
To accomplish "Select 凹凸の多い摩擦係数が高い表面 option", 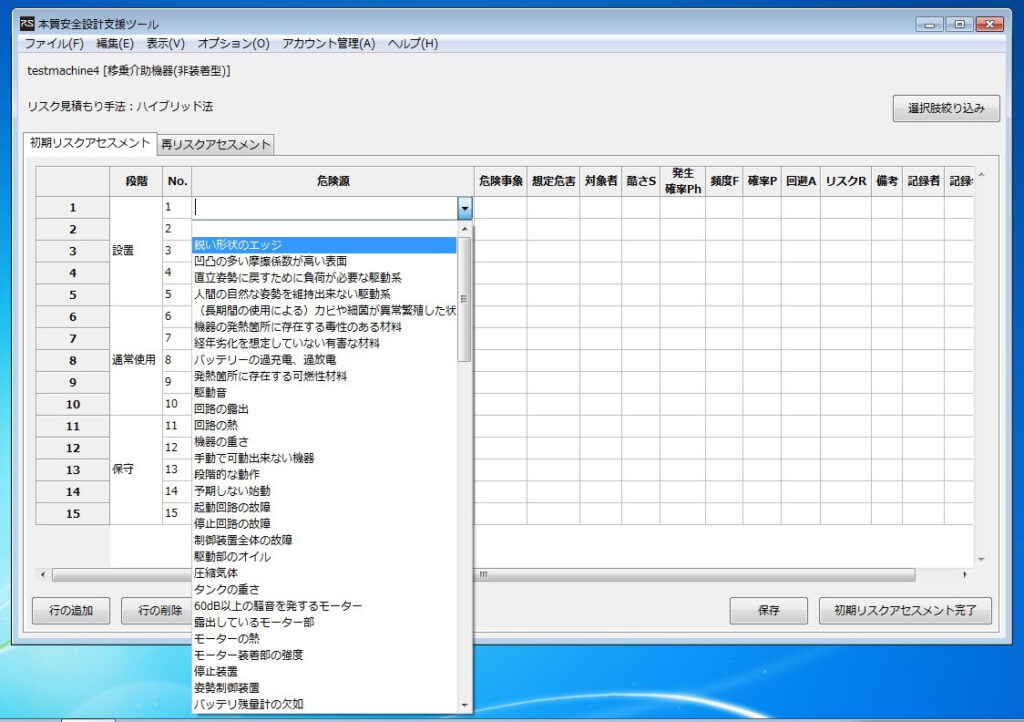I will 324,261.
